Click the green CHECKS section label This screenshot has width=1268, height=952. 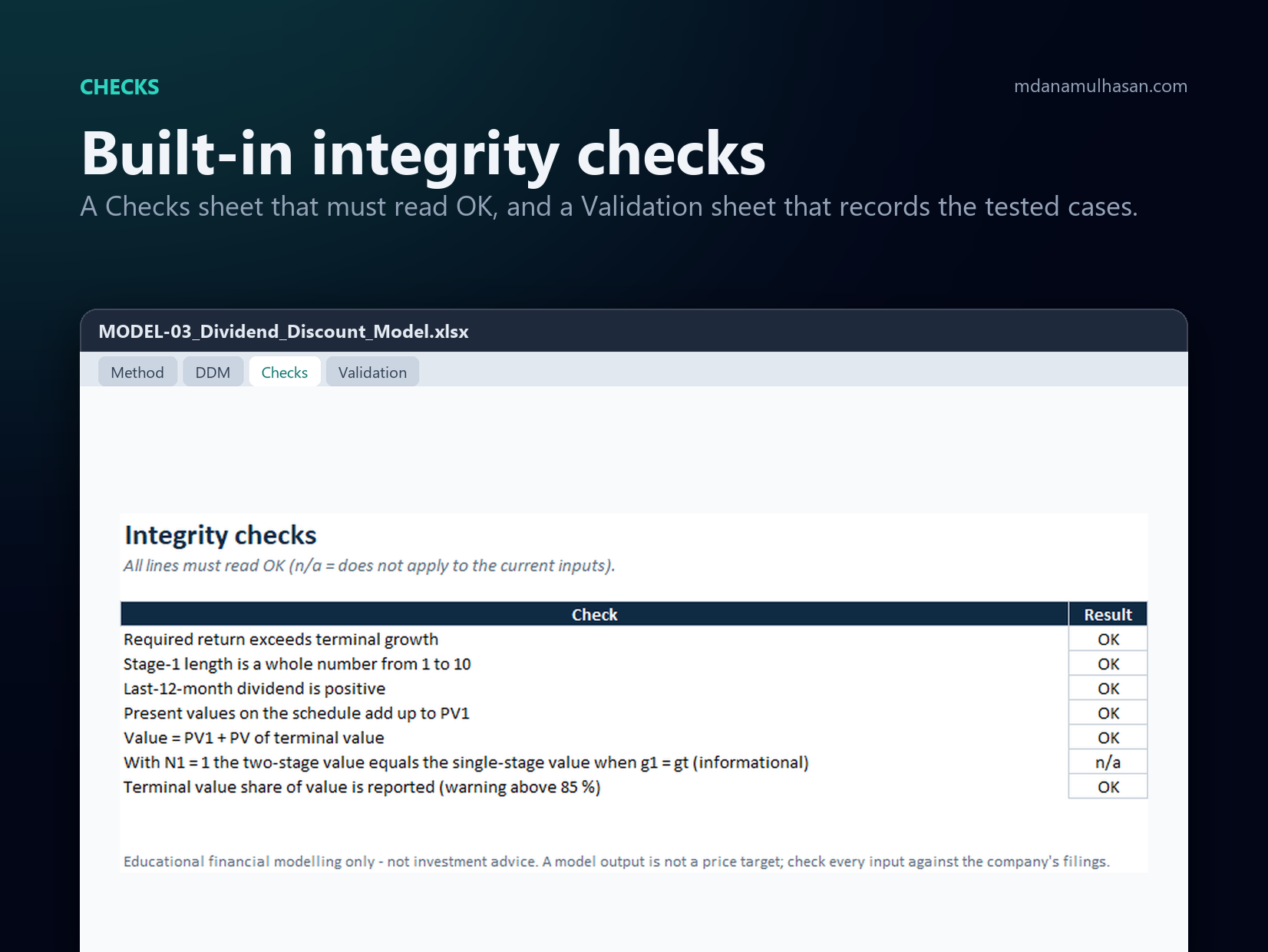(x=120, y=87)
